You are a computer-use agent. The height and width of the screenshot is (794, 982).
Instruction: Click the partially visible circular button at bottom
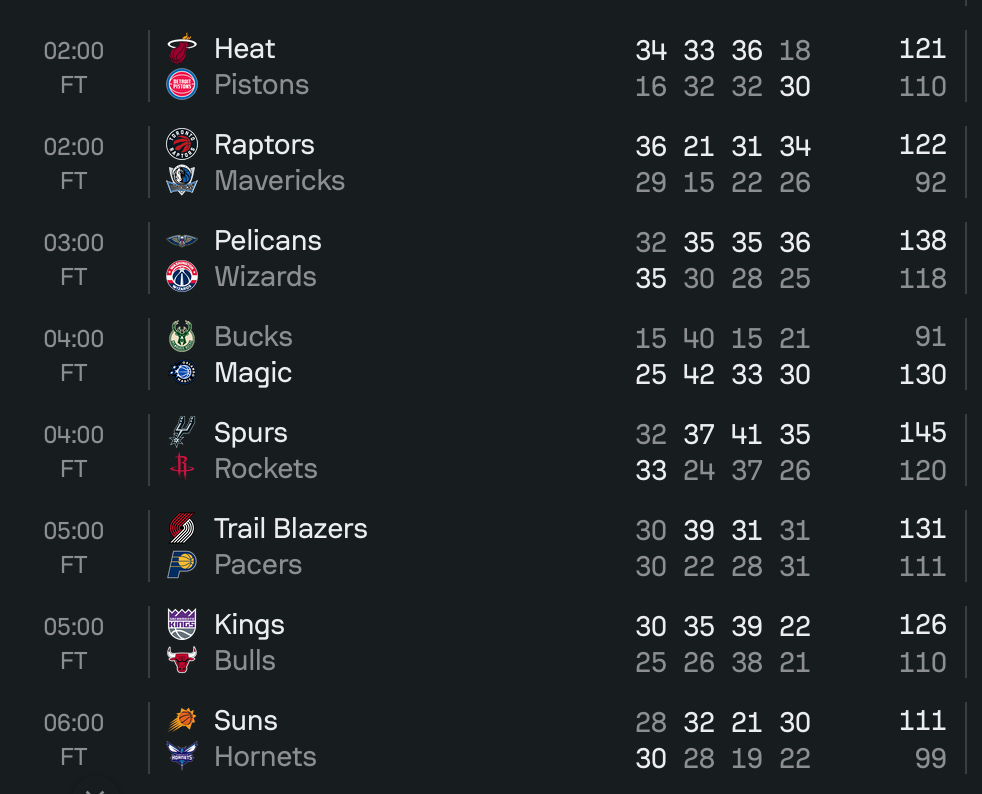[x=94, y=790]
